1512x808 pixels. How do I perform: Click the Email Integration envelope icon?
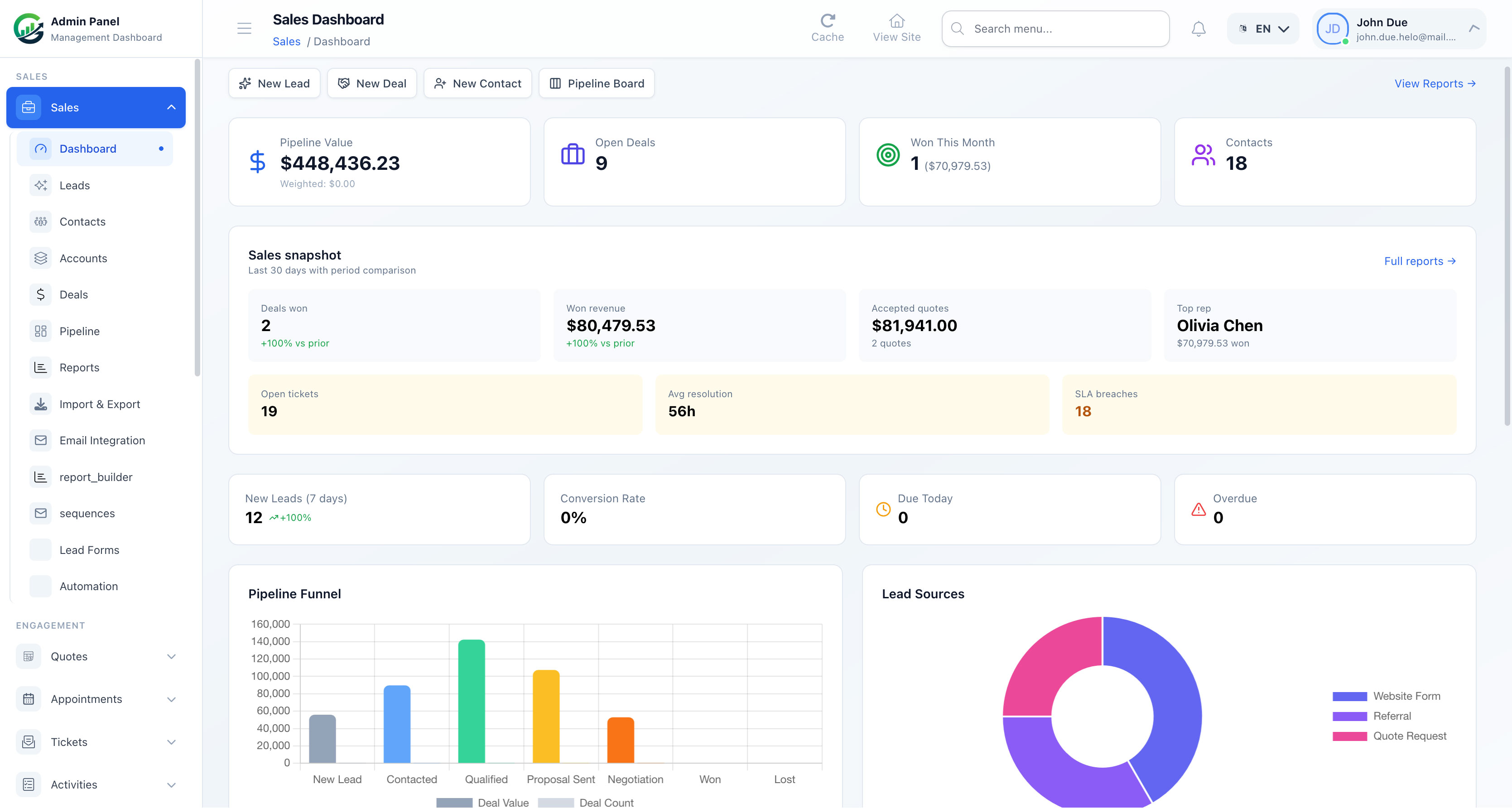[x=40, y=441]
